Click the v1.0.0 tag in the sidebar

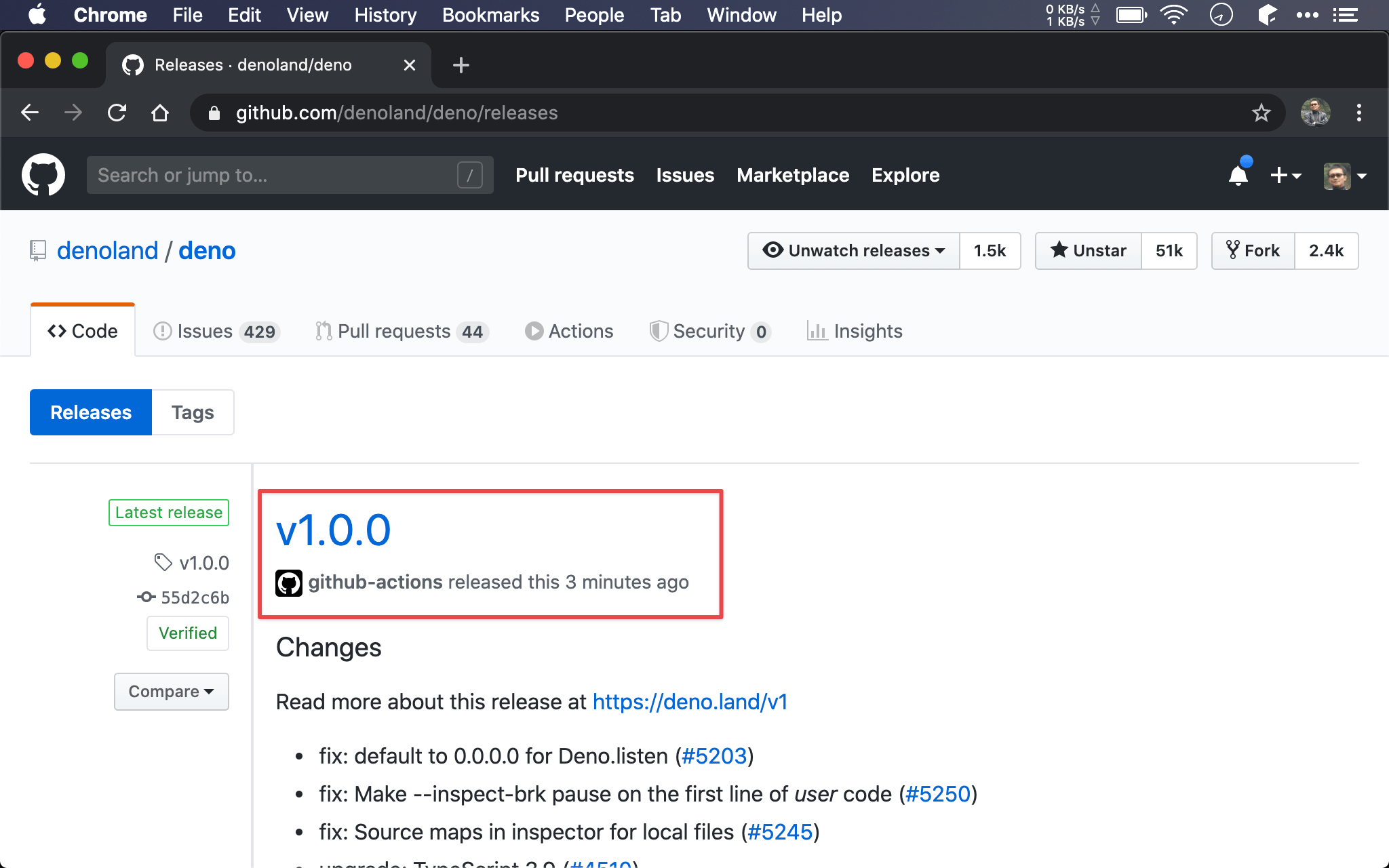(x=204, y=563)
